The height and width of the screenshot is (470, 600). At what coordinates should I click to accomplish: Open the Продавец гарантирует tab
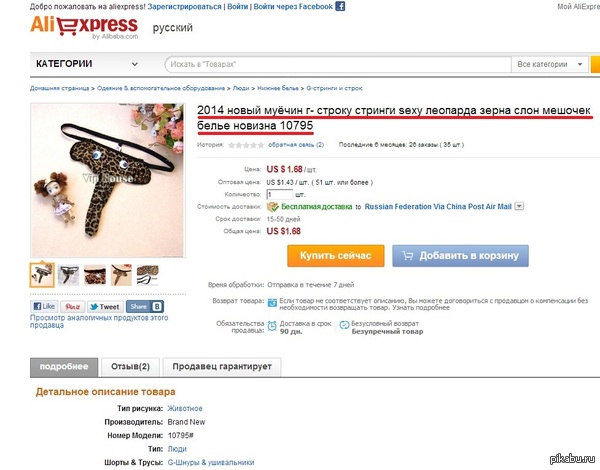pyautogui.click(x=222, y=367)
